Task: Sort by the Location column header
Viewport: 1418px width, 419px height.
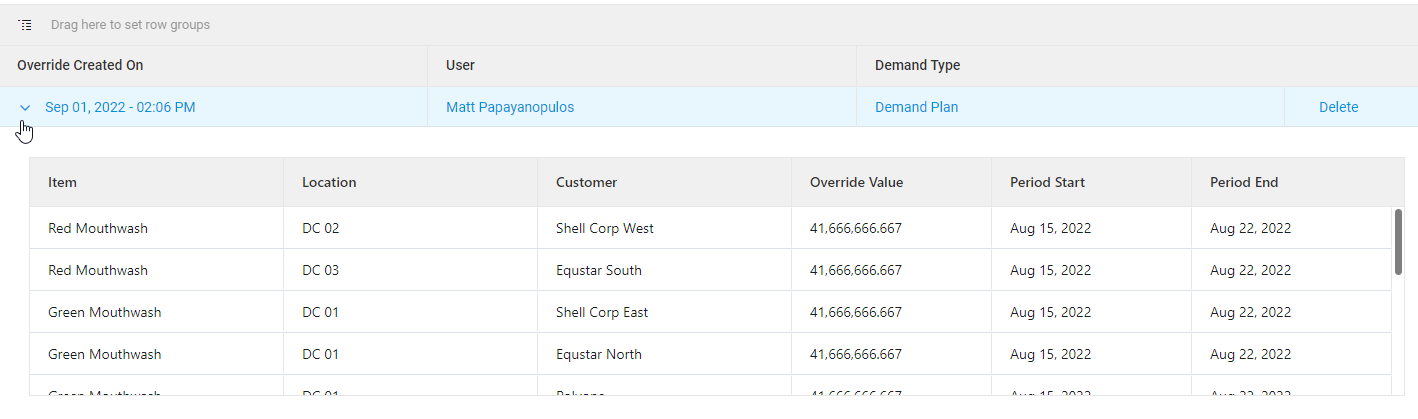Action: coord(329,182)
